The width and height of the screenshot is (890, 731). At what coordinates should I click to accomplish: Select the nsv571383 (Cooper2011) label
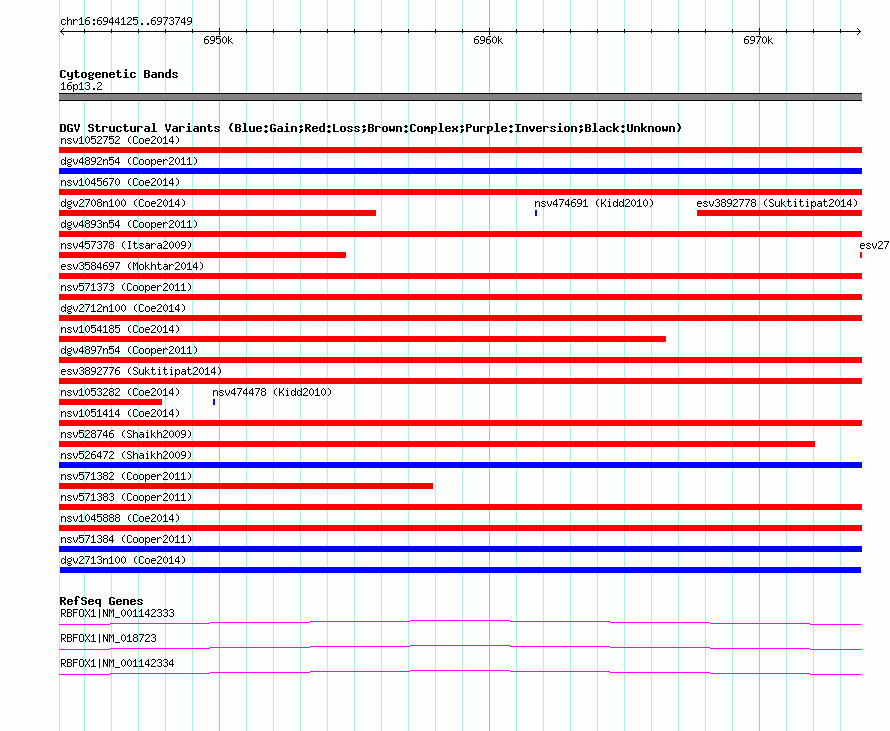coord(126,497)
